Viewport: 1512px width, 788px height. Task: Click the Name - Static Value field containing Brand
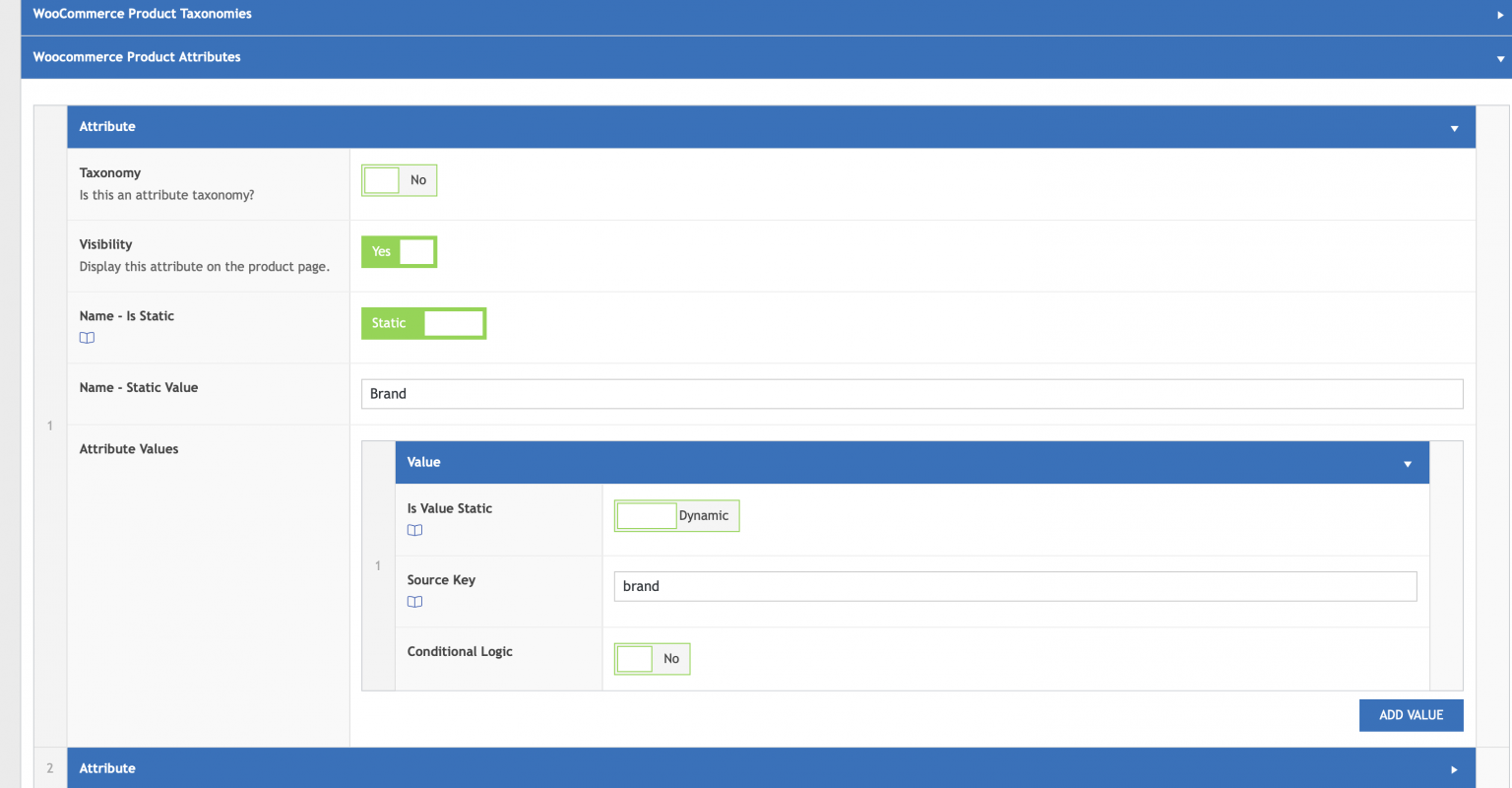pos(912,394)
